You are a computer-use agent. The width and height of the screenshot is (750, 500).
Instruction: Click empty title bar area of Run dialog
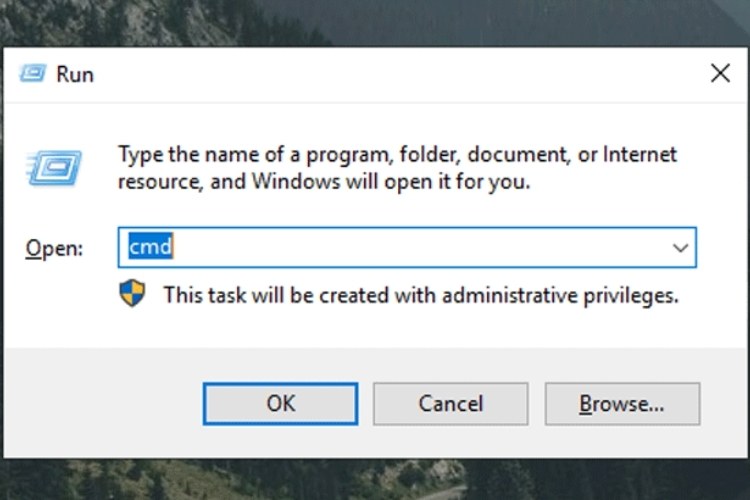(400, 74)
